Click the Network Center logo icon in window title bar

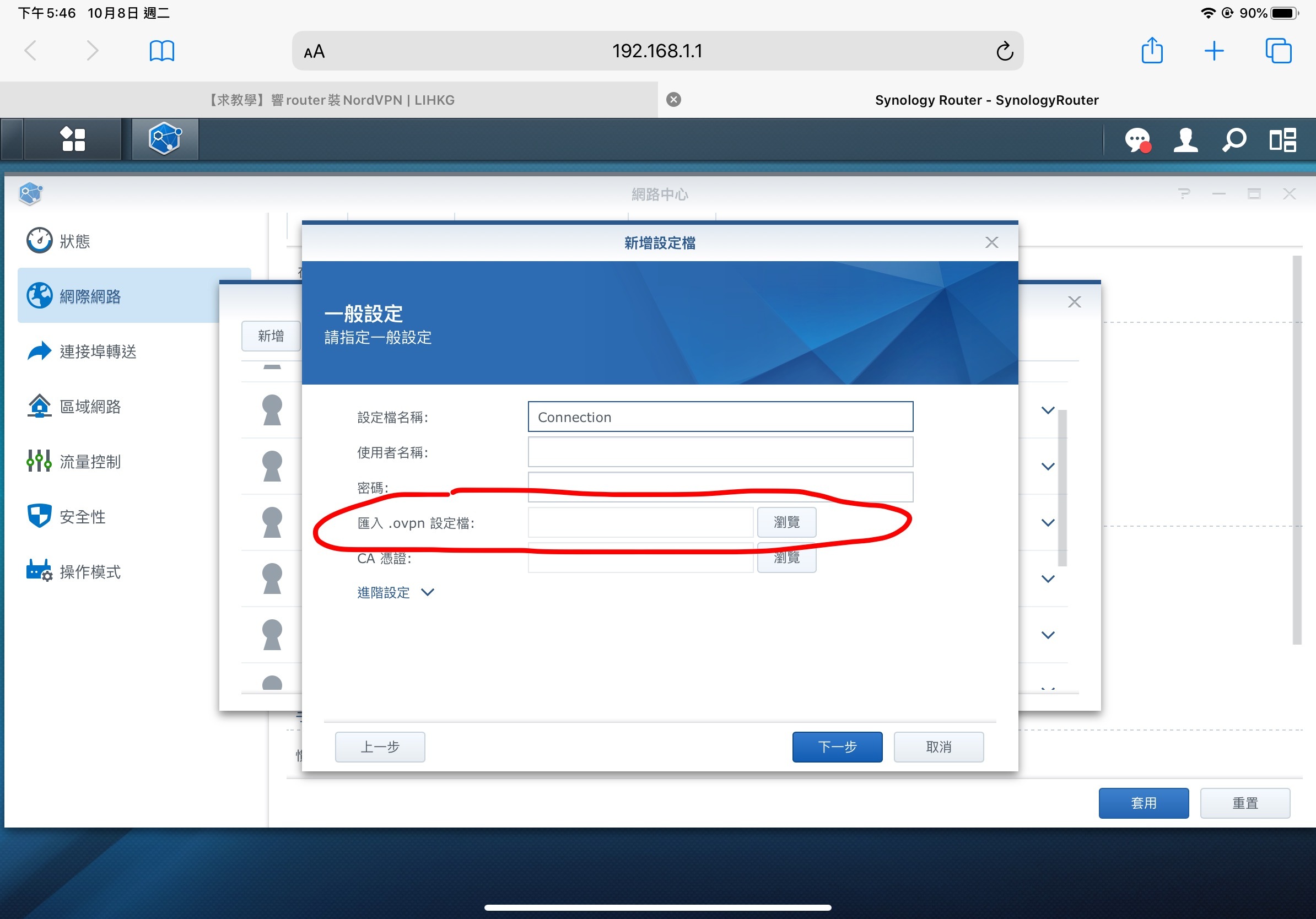[x=31, y=193]
